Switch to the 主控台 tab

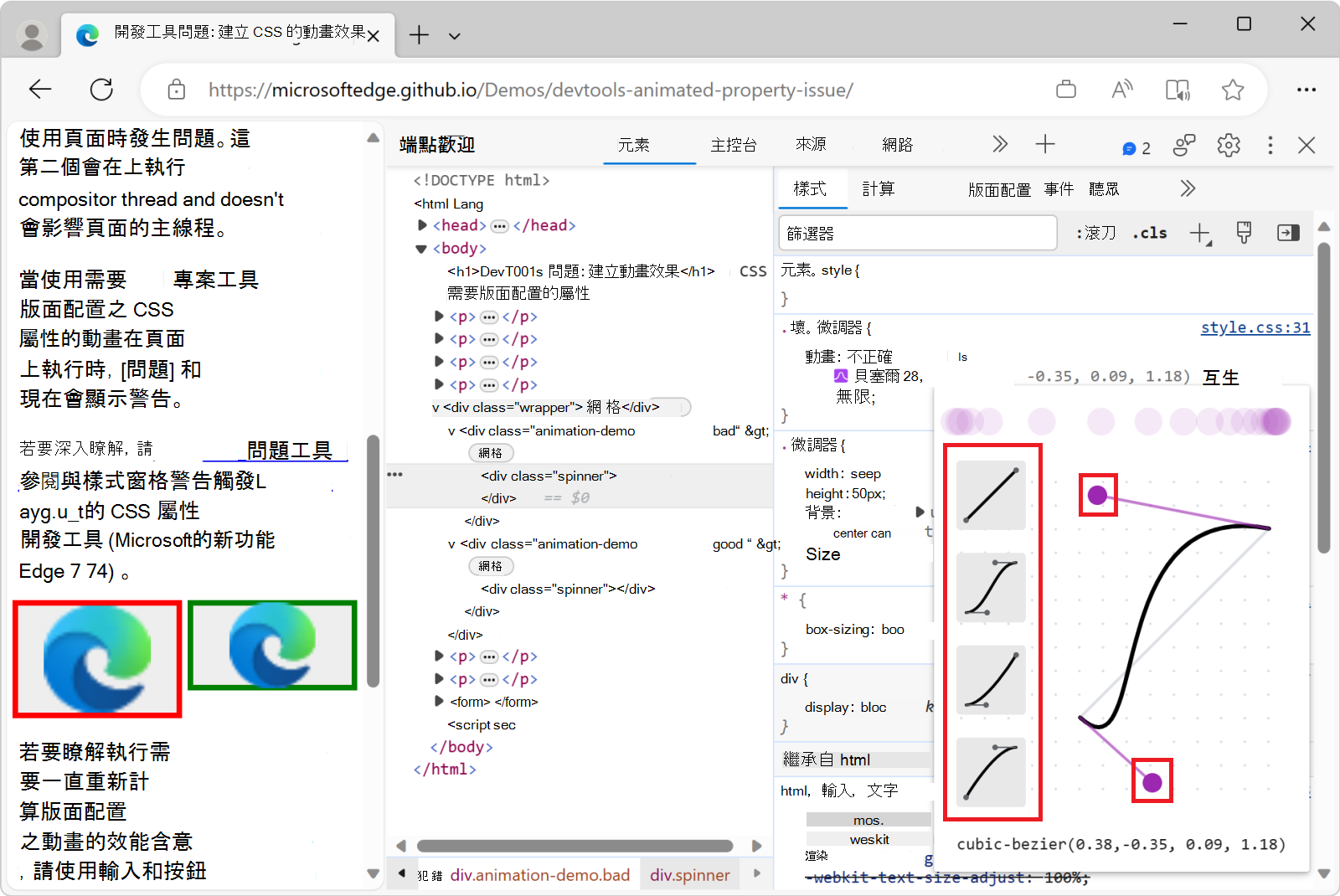click(734, 145)
